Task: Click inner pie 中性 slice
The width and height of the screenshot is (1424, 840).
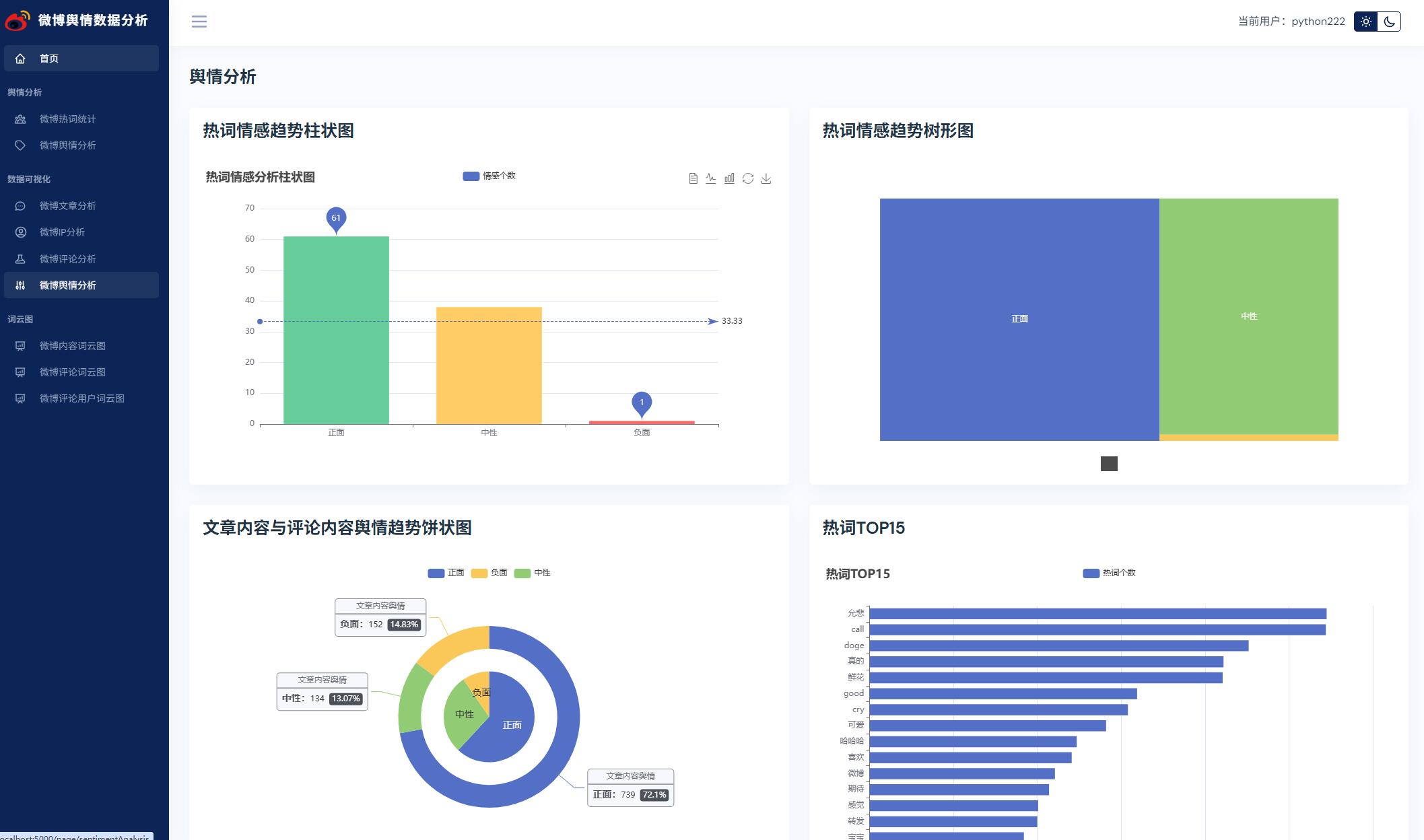Action: [x=462, y=715]
